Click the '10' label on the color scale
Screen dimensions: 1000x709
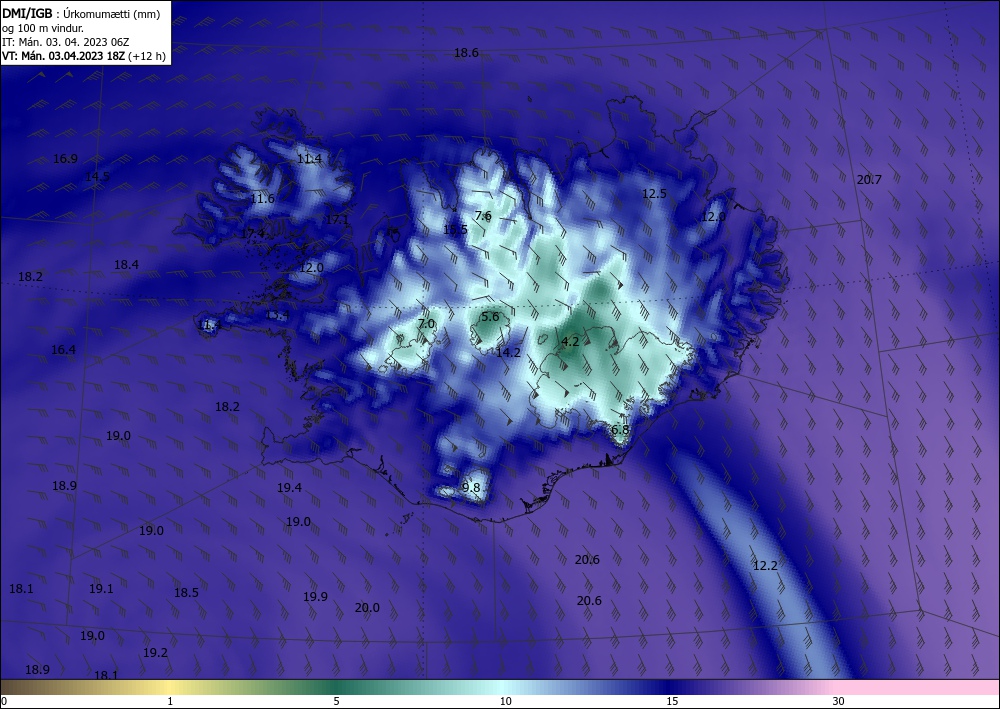505,701
